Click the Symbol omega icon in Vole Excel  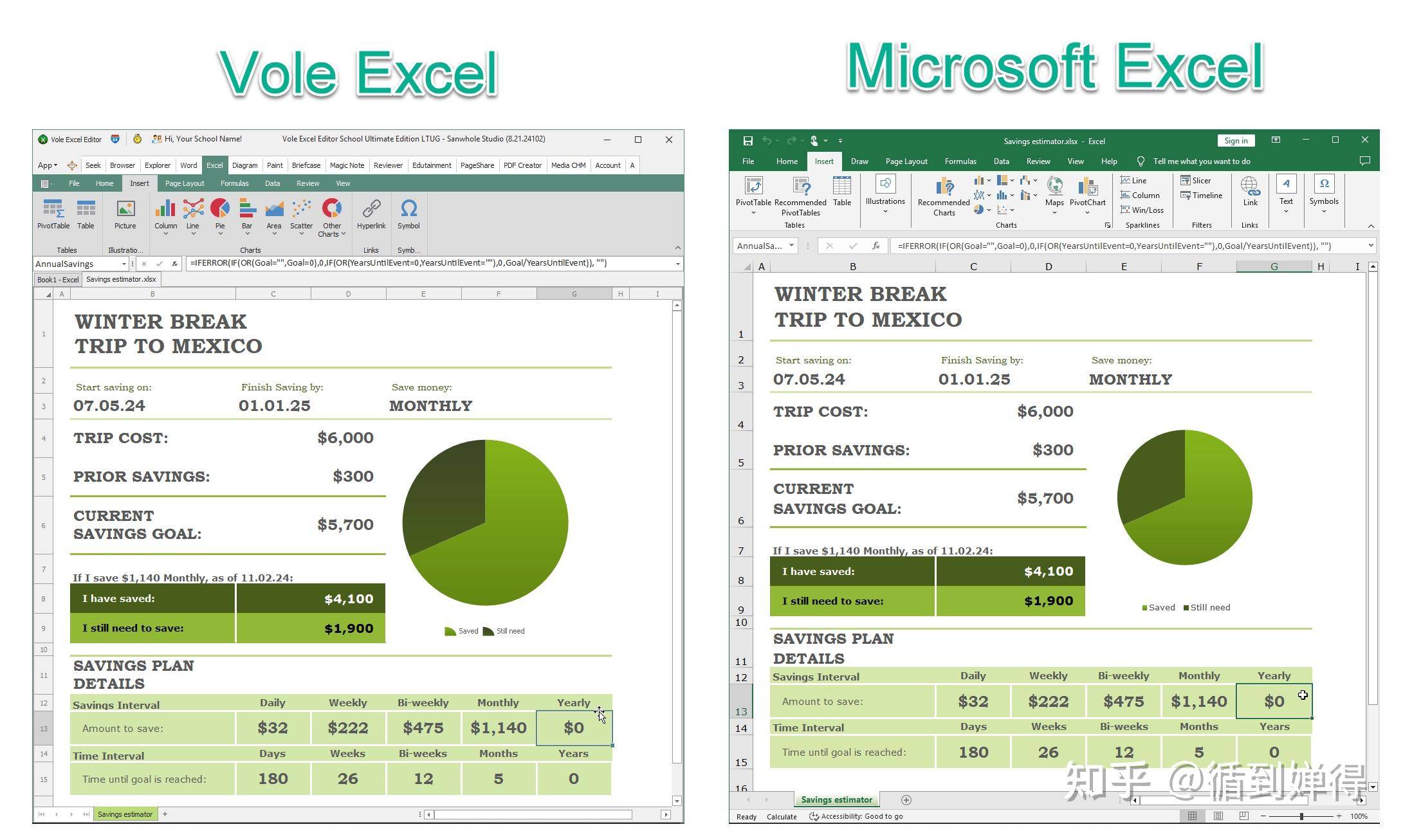408,208
